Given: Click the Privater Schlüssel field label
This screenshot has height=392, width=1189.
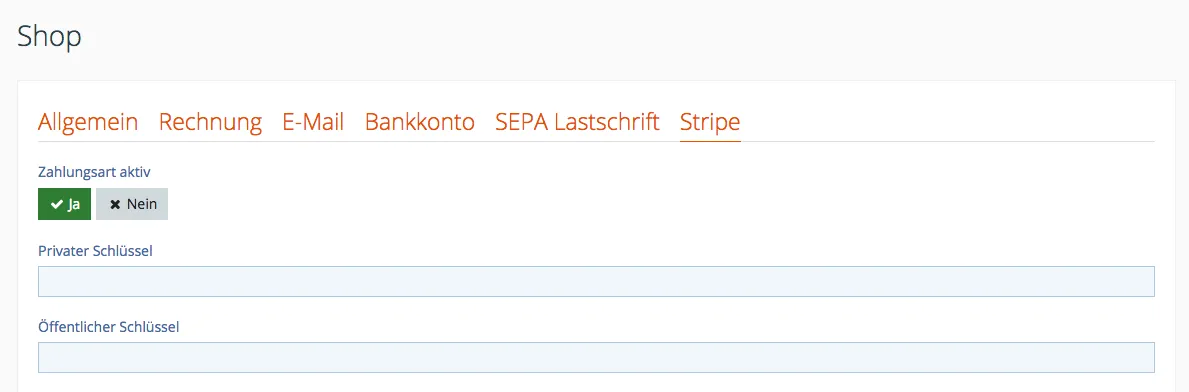Looking at the screenshot, I should point(96,251).
